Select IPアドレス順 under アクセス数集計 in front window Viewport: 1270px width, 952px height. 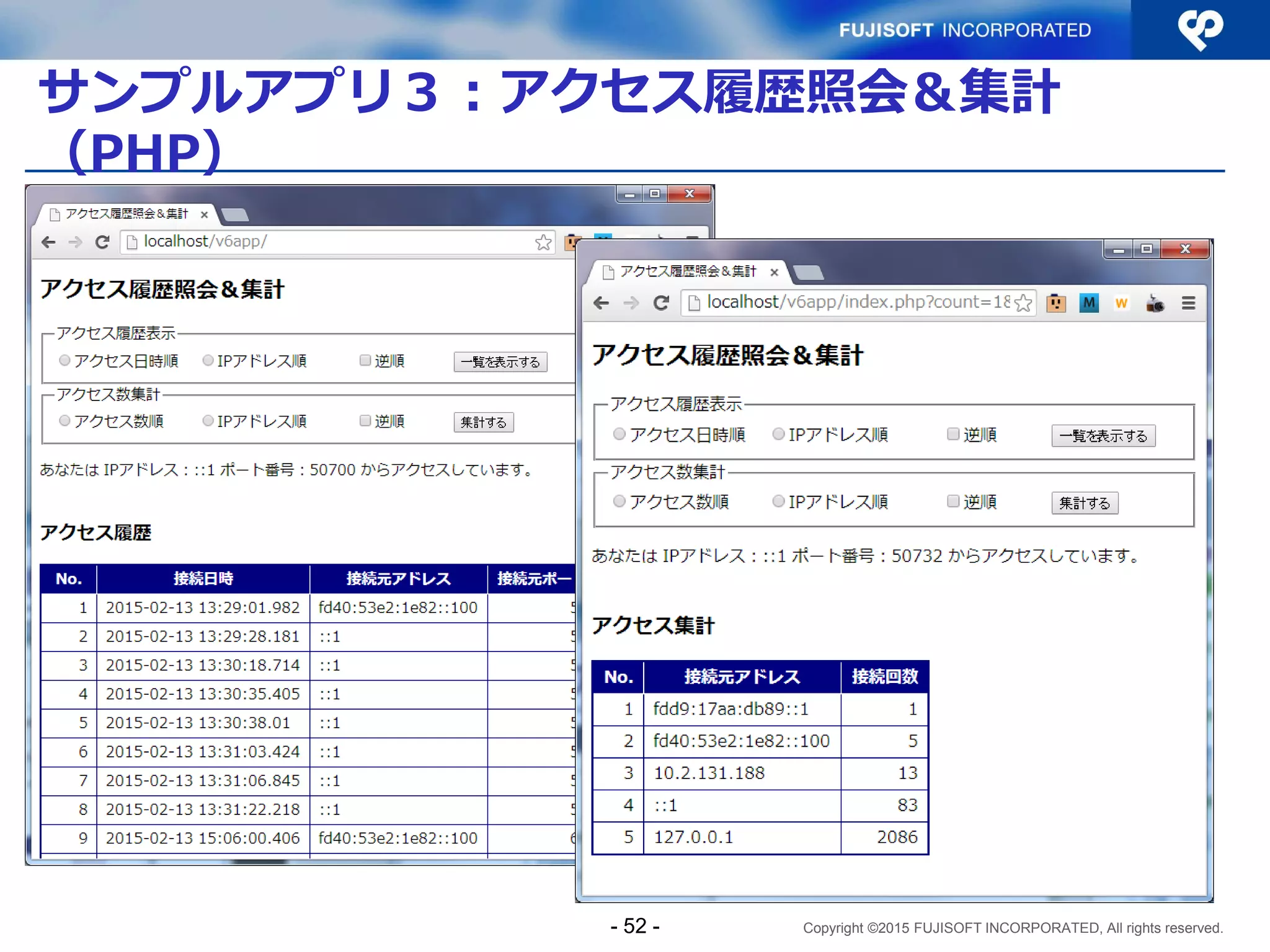click(778, 501)
